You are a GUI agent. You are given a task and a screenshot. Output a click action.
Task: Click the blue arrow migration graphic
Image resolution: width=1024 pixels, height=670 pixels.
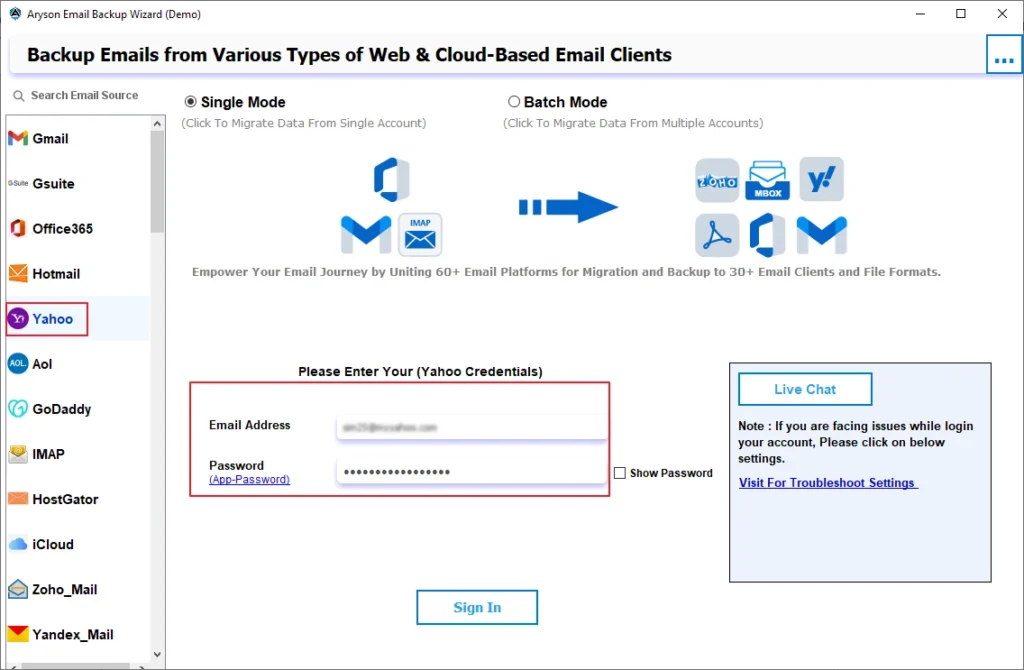coord(568,207)
